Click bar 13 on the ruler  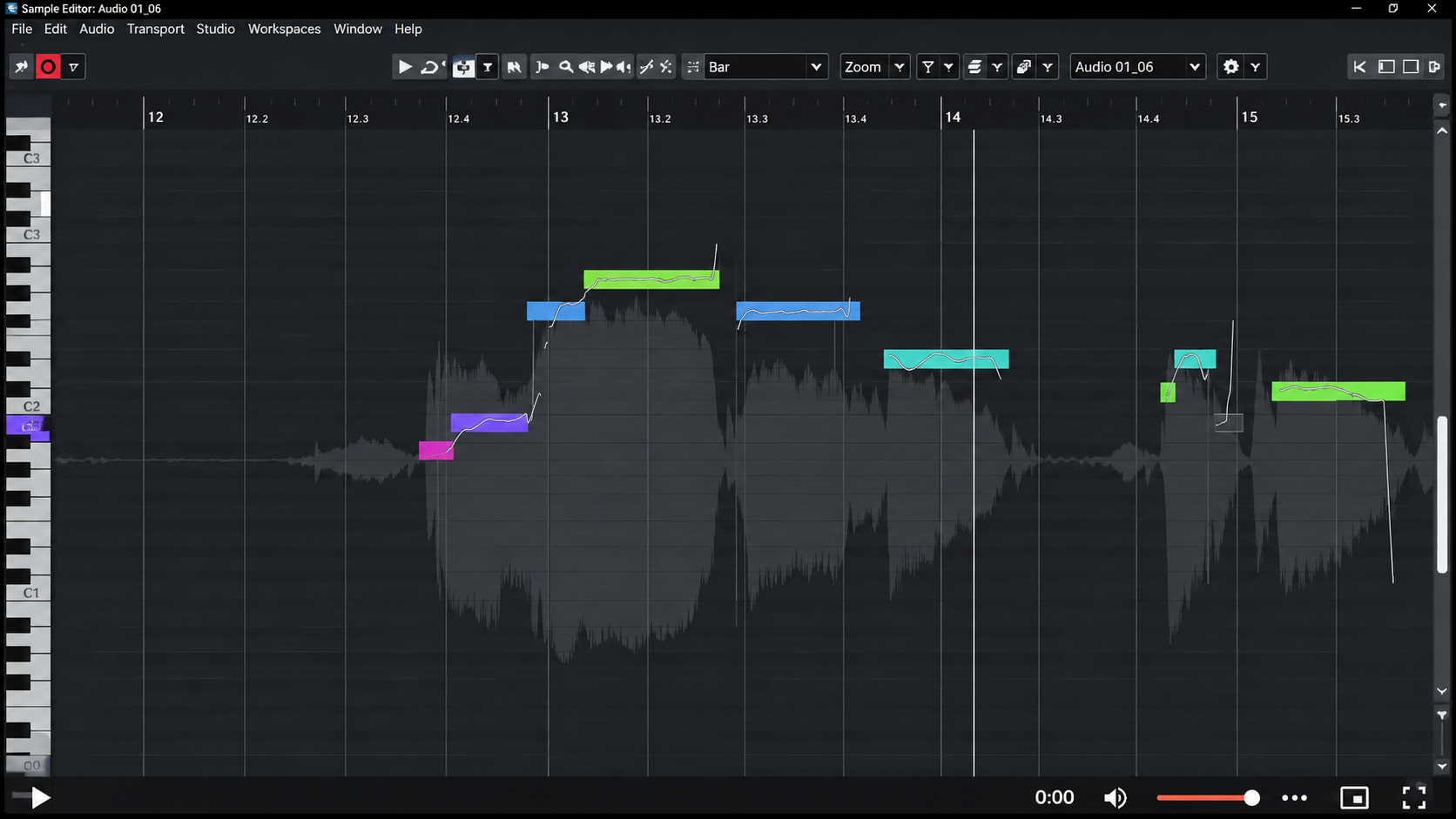pos(560,117)
